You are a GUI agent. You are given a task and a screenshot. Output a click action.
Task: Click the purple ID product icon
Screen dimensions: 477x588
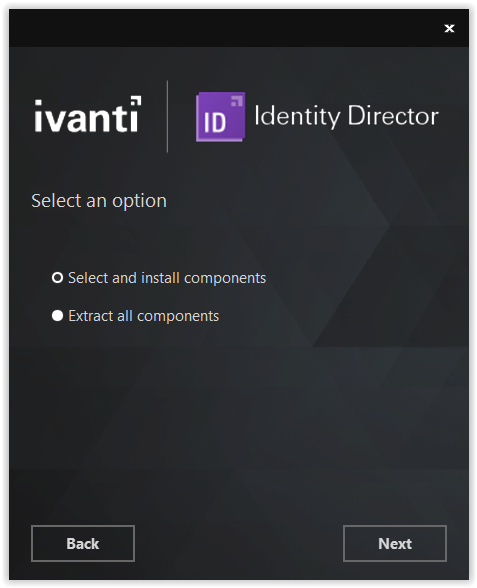pyautogui.click(x=220, y=117)
